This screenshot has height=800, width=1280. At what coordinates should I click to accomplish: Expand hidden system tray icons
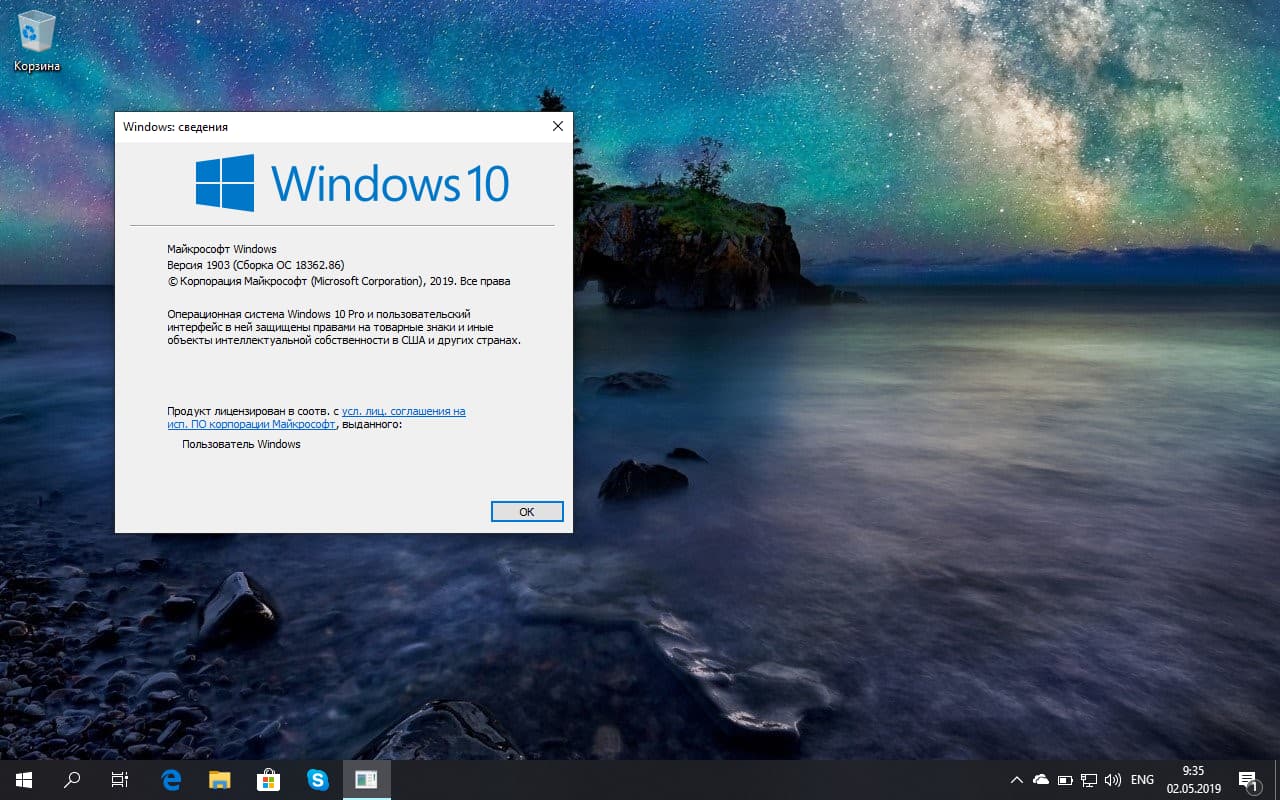[x=1016, y=779]
